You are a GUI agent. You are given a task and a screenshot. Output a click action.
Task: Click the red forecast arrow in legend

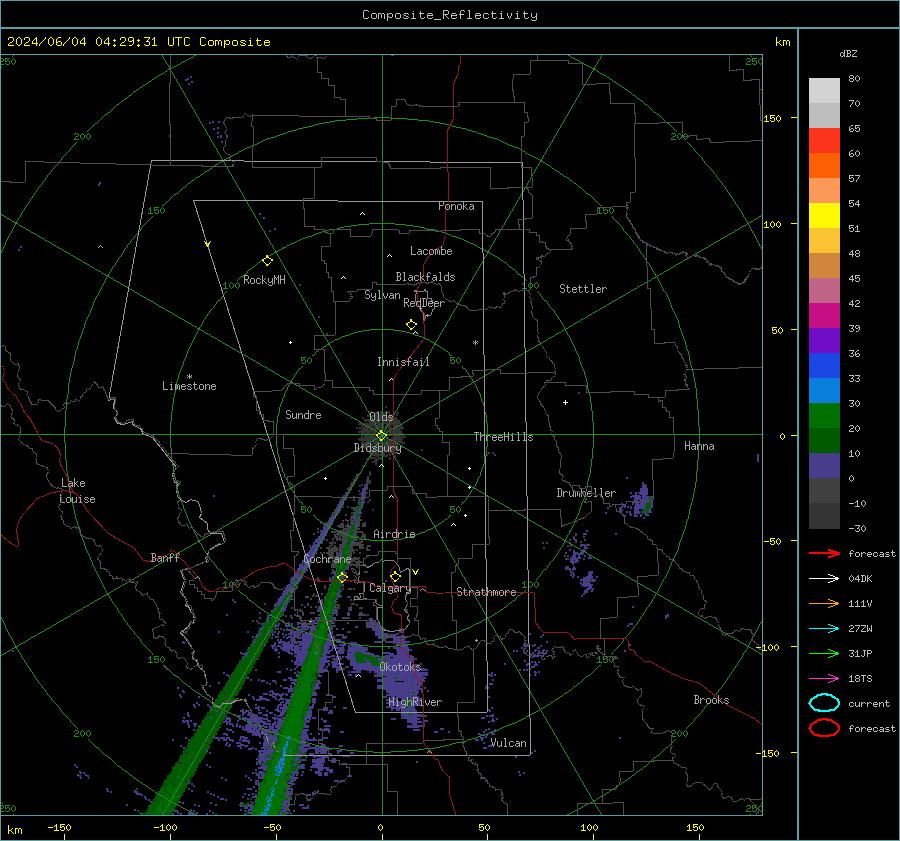pyautogui.click(x=824, y=553)
